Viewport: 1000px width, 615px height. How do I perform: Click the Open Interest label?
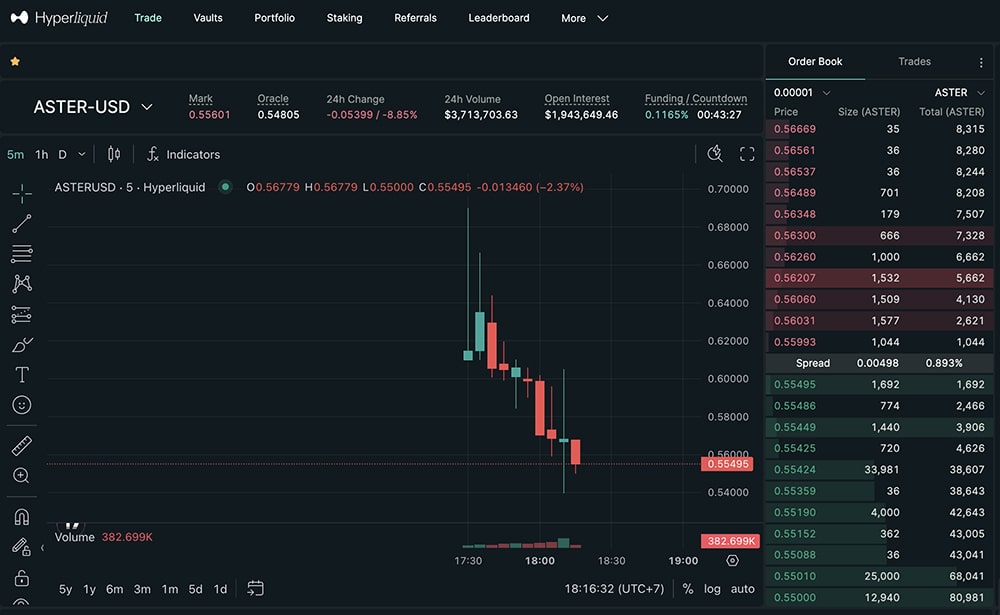tap(577, 98)
